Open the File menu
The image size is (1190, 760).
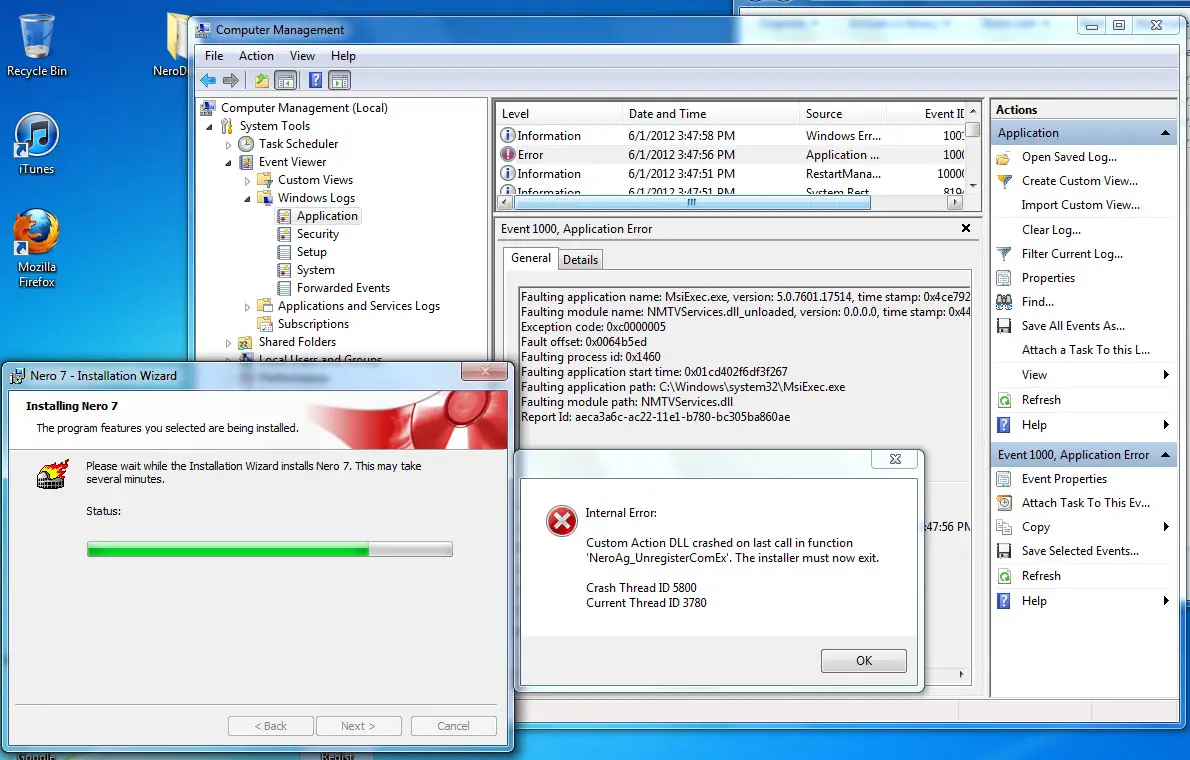(x=214, y=56)
